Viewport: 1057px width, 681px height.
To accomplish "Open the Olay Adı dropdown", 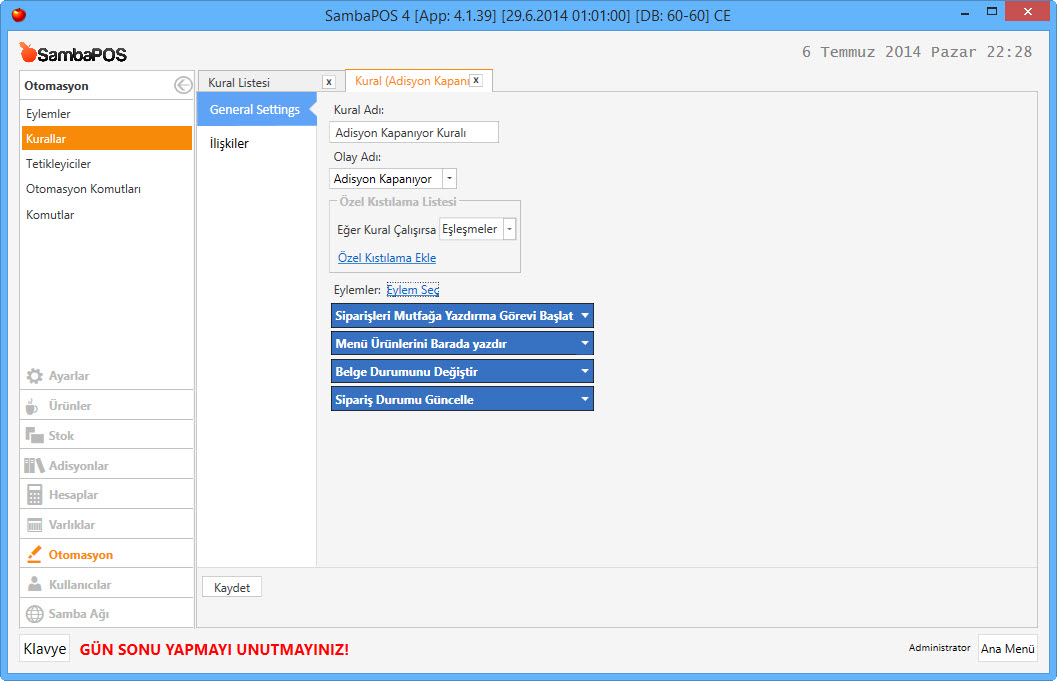I will coord(449,179).
